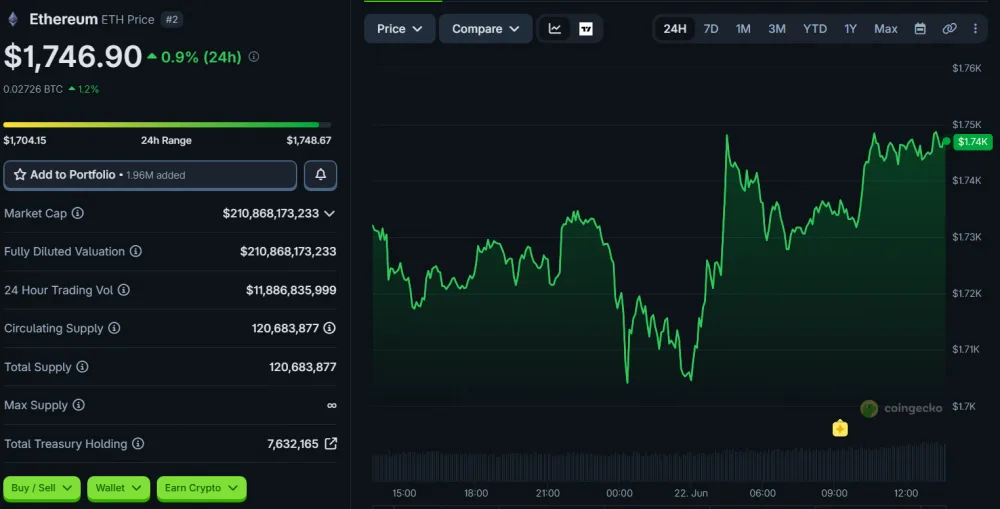Add Ethereum to Portfolio
This screenshot has width=1000, height=509.
tap(150, 175)
